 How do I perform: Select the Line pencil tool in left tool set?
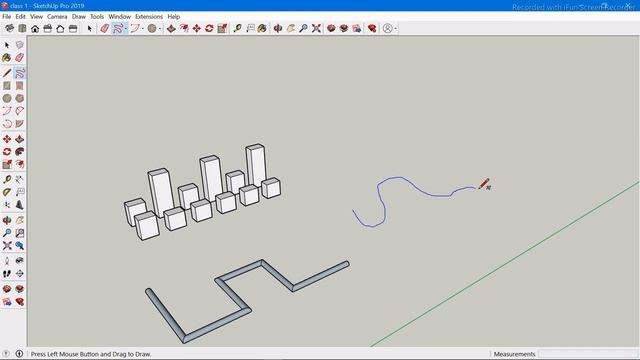tap(7, 73)
